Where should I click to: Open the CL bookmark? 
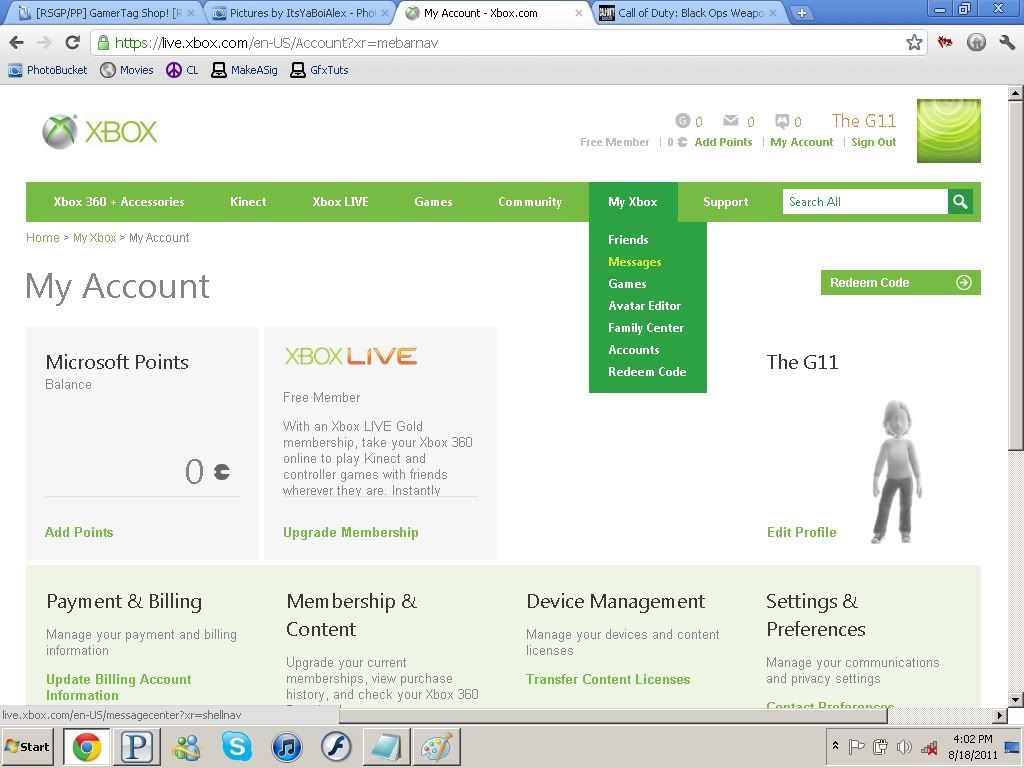[182, 70]
